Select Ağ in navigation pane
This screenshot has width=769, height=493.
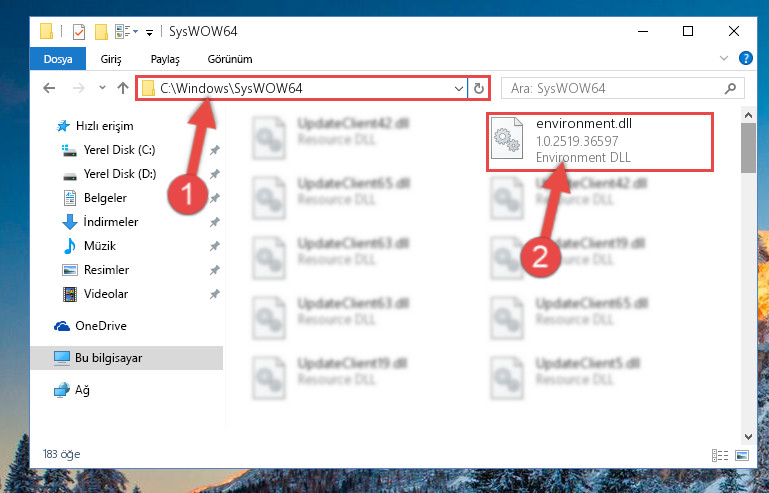pyautogui.click(x=82, y=390)
